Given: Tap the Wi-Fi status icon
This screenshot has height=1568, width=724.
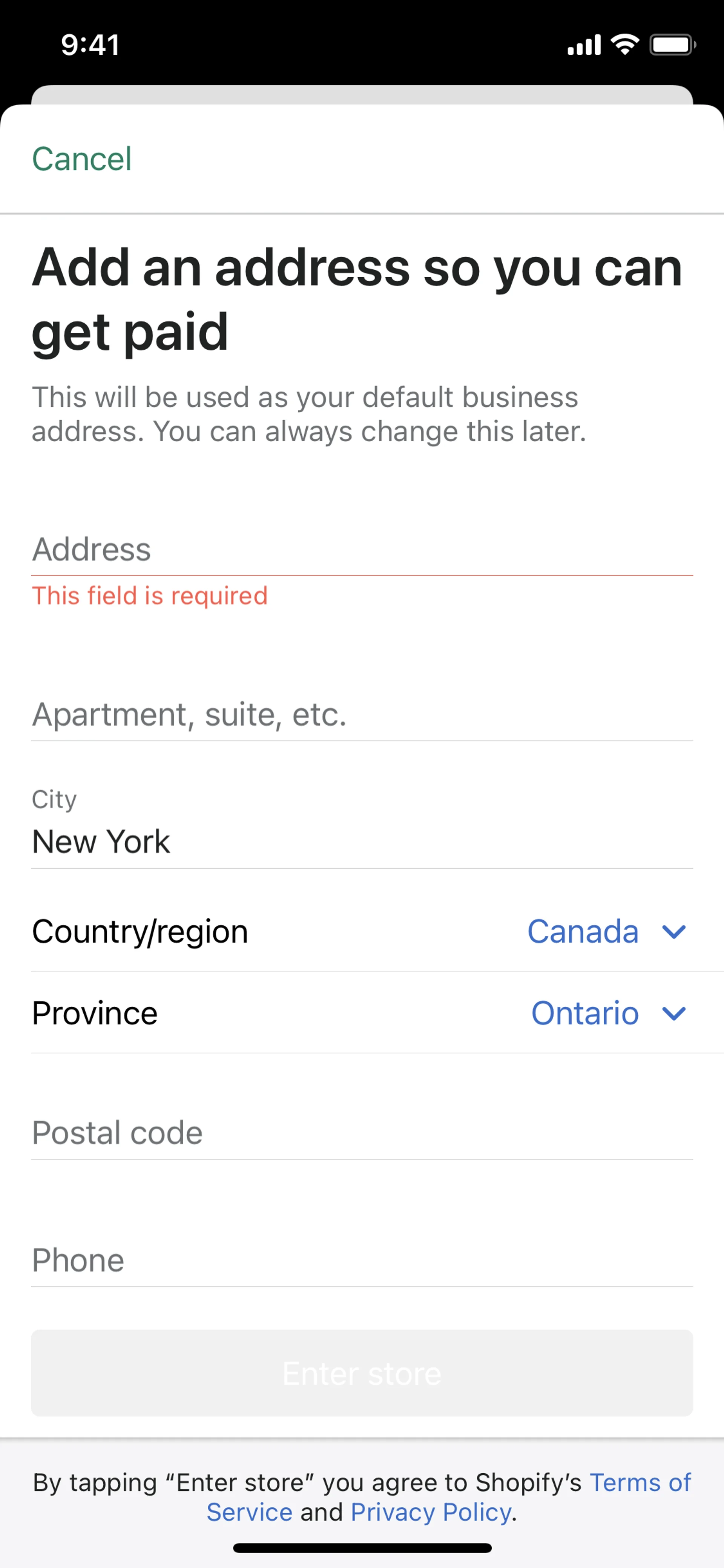Looking at the screenshot, I should pyautogui.click(x=625, y=45).
